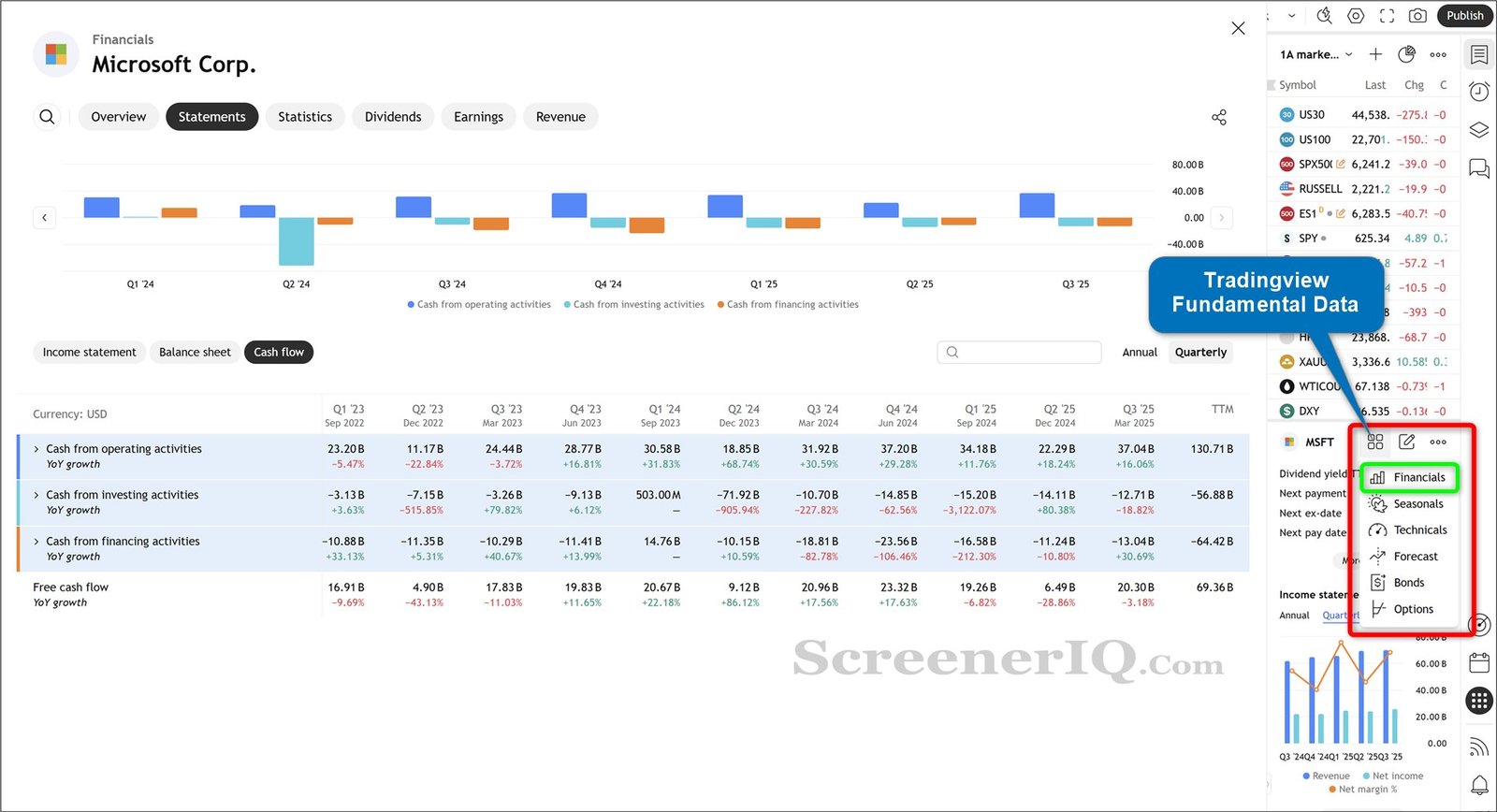Image resolution: width=1497 pixels, height=812 pixels.
Task: Expand Cash from investing activities row
Action: (x=36, y=495)
